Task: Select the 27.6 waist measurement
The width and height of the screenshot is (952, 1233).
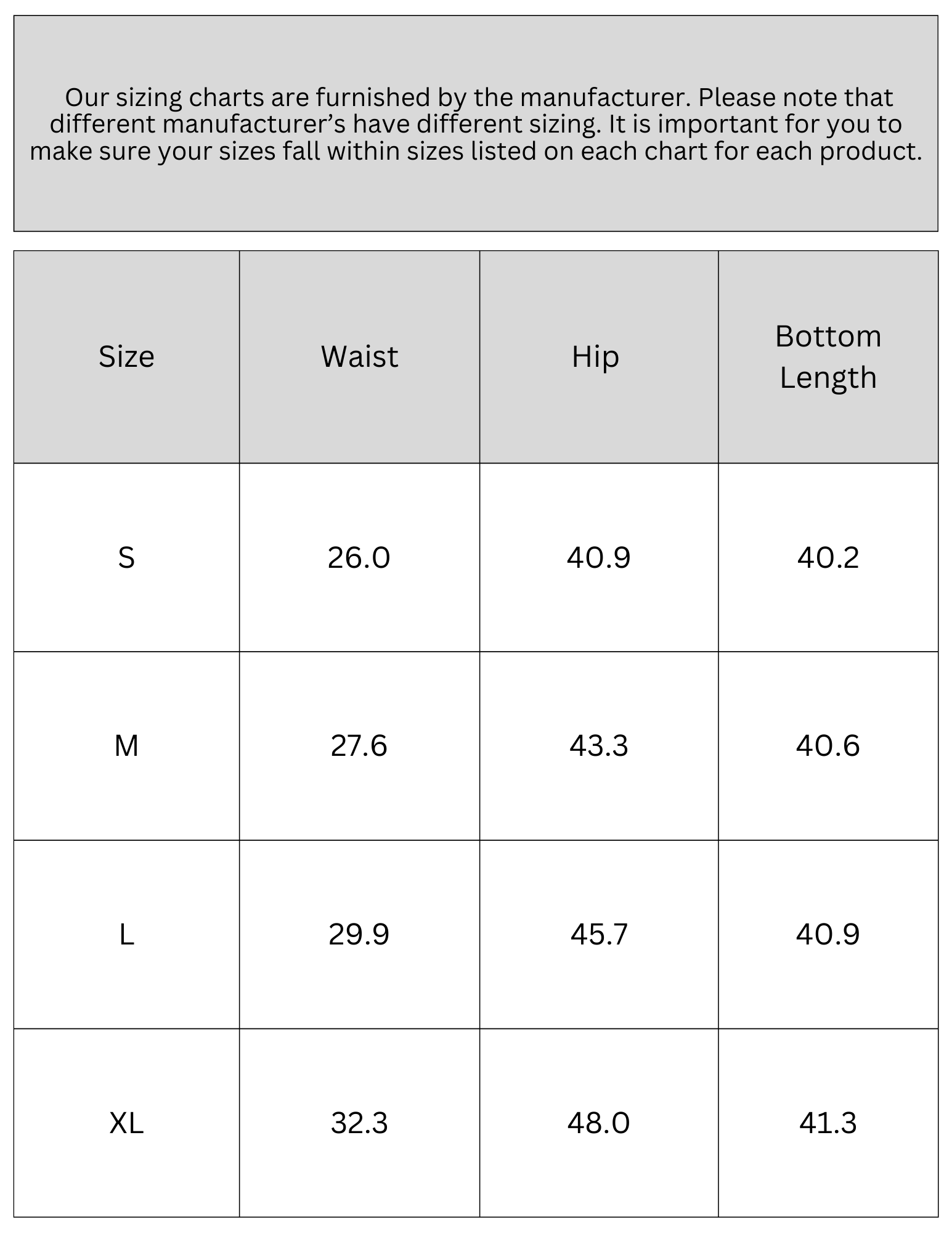Action: [x=359, y=745]
